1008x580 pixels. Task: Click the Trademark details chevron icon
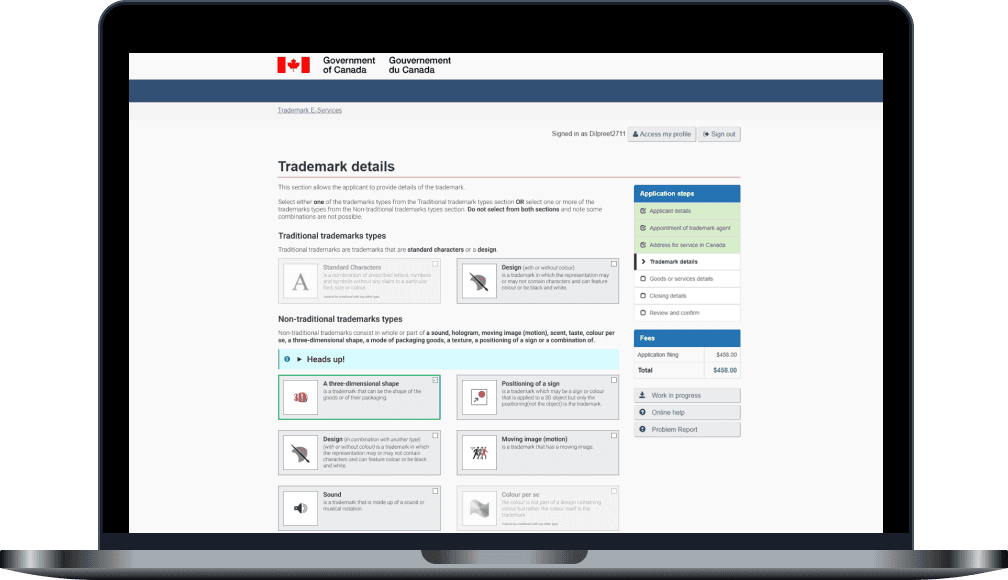pos(643,262)
